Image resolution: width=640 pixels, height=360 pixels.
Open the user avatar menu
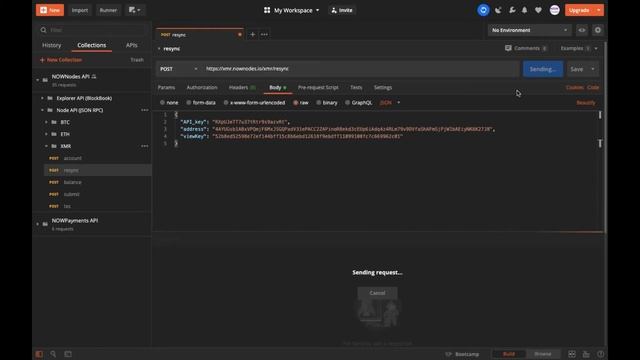(554, 10)
